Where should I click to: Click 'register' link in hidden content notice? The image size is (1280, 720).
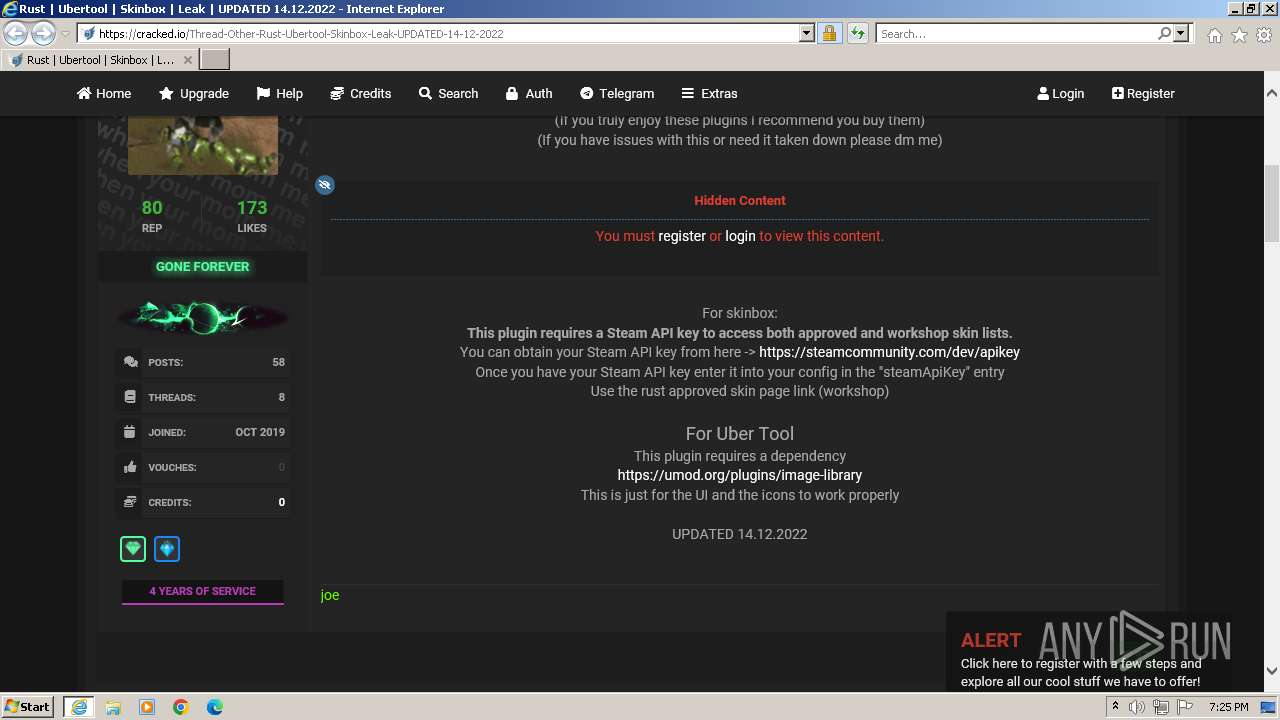[x=682, y=236]
